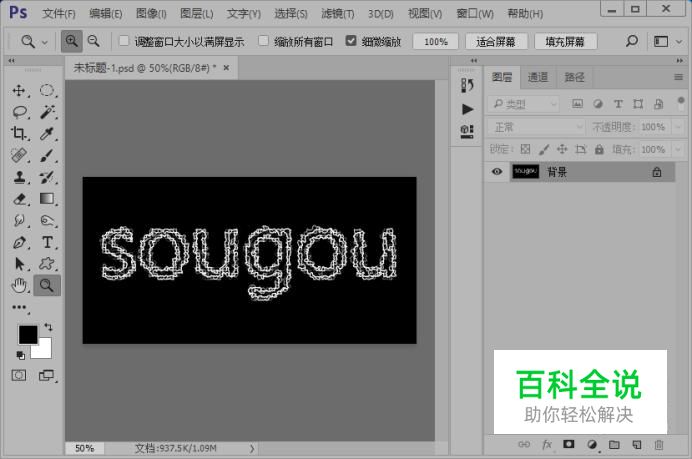This screenshot has width=692, height=459.
Task: Add a layer mask
Action: (569, 444)
